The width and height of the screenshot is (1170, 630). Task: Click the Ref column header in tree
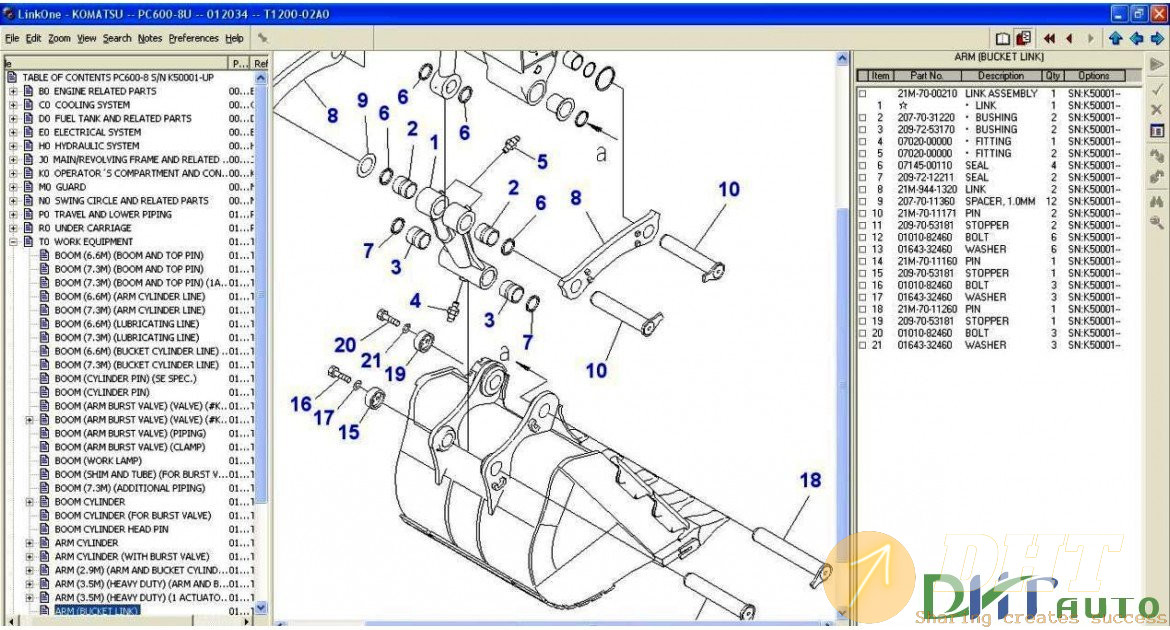pyautogui.click(x=260, y=63)
